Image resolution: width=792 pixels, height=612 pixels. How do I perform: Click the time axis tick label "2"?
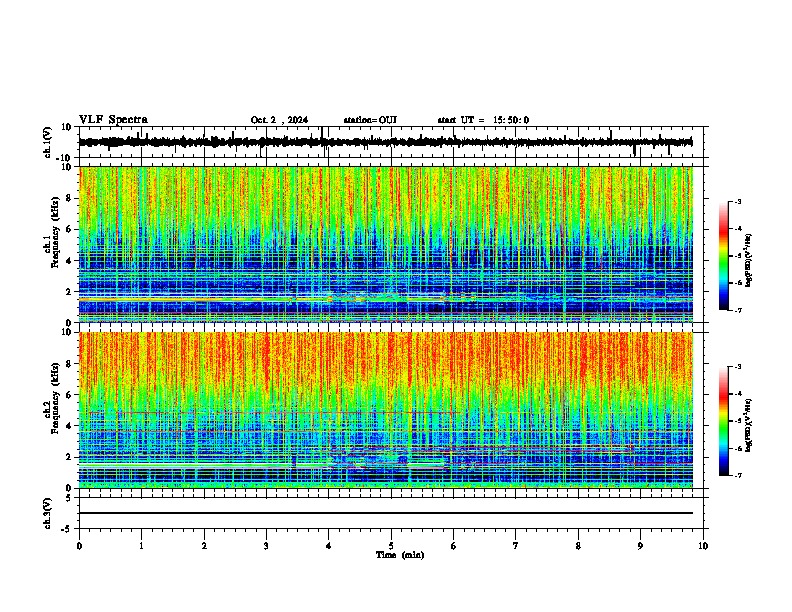204,546
